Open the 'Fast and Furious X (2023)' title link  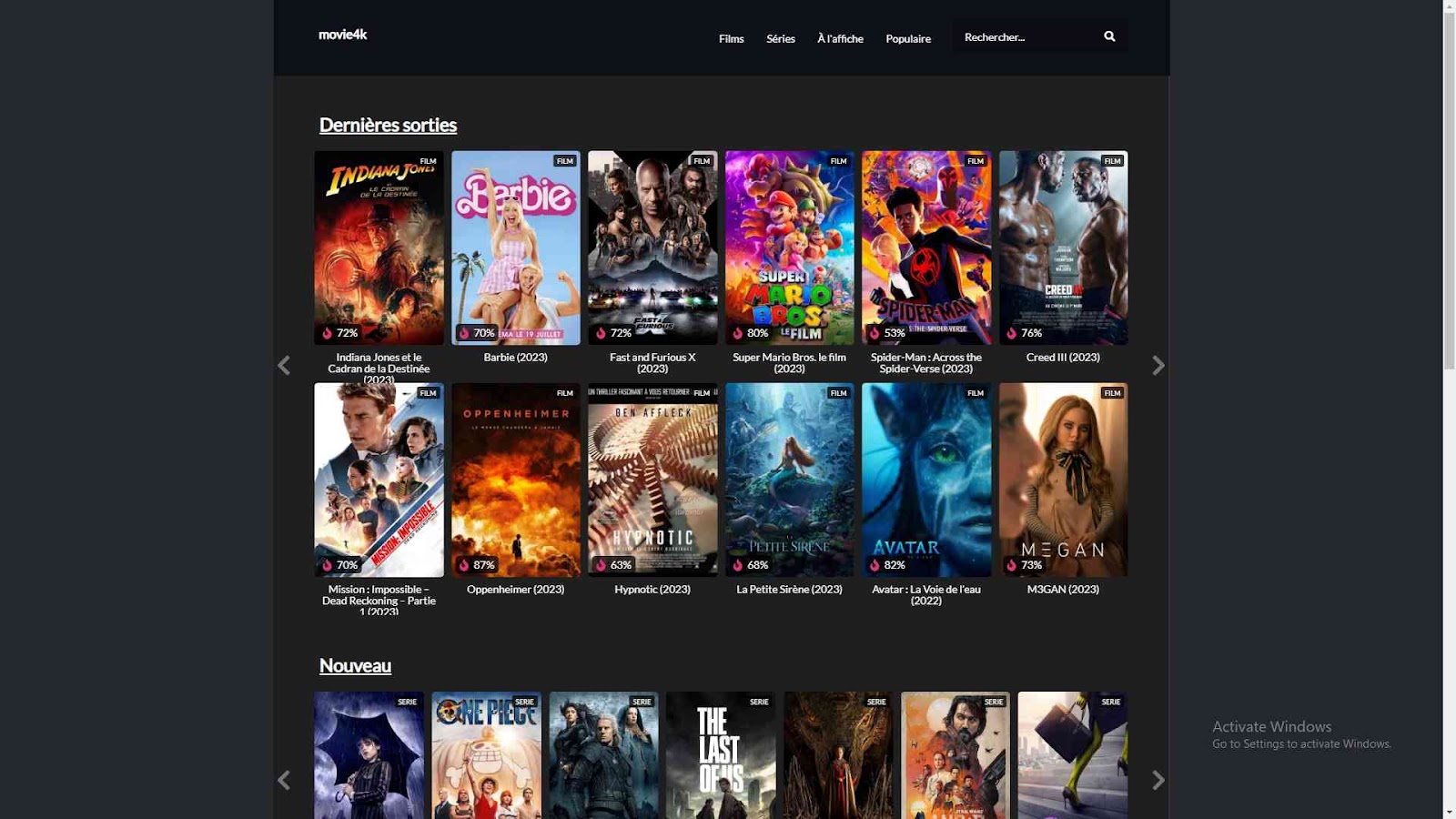[x=652, y=363]
